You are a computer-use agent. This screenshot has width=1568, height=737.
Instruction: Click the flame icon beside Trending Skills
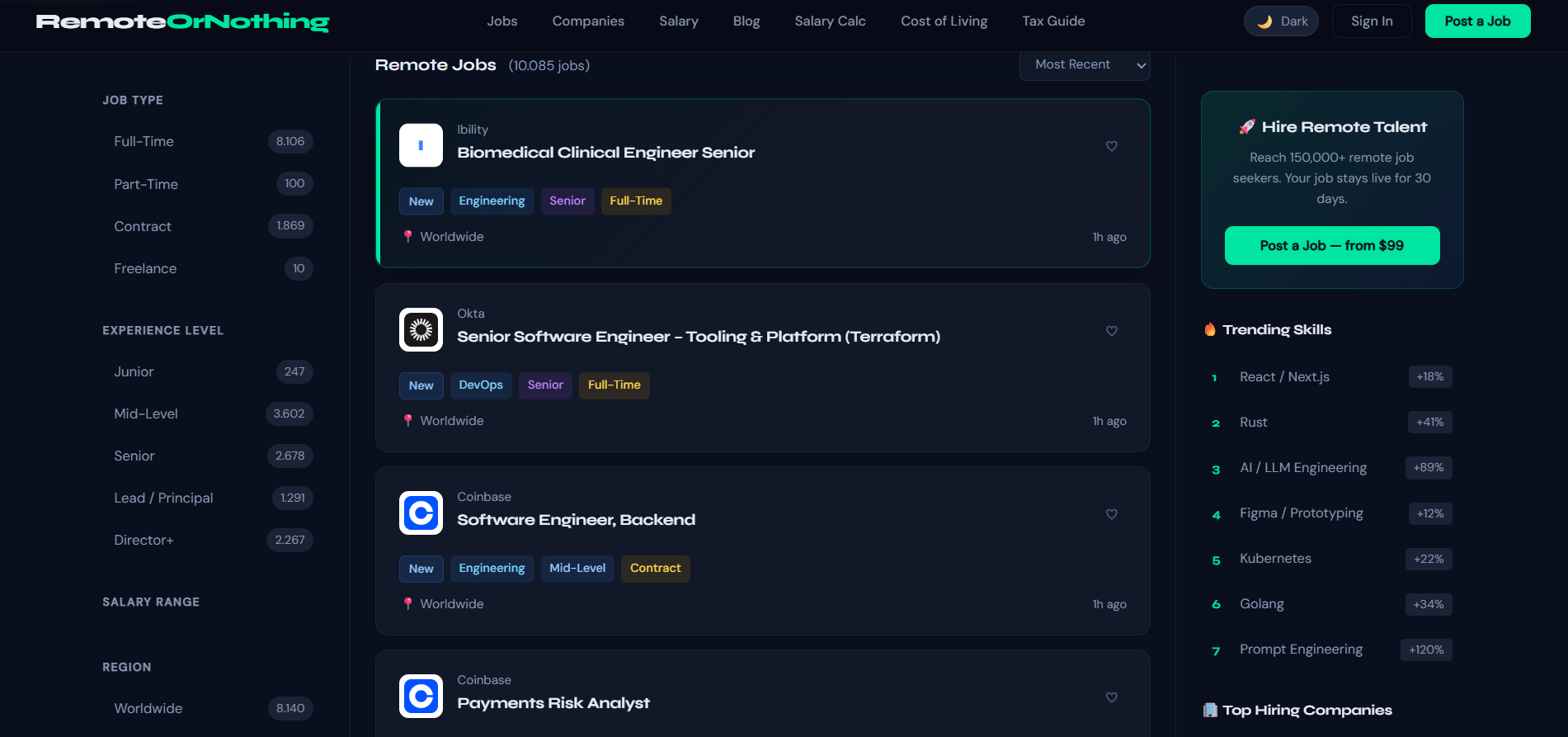pos(1210,329)
